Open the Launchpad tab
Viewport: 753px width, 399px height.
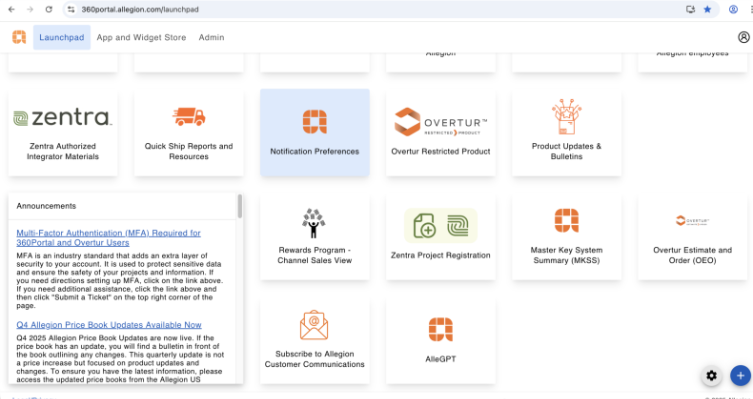click(x=61, y=37)
